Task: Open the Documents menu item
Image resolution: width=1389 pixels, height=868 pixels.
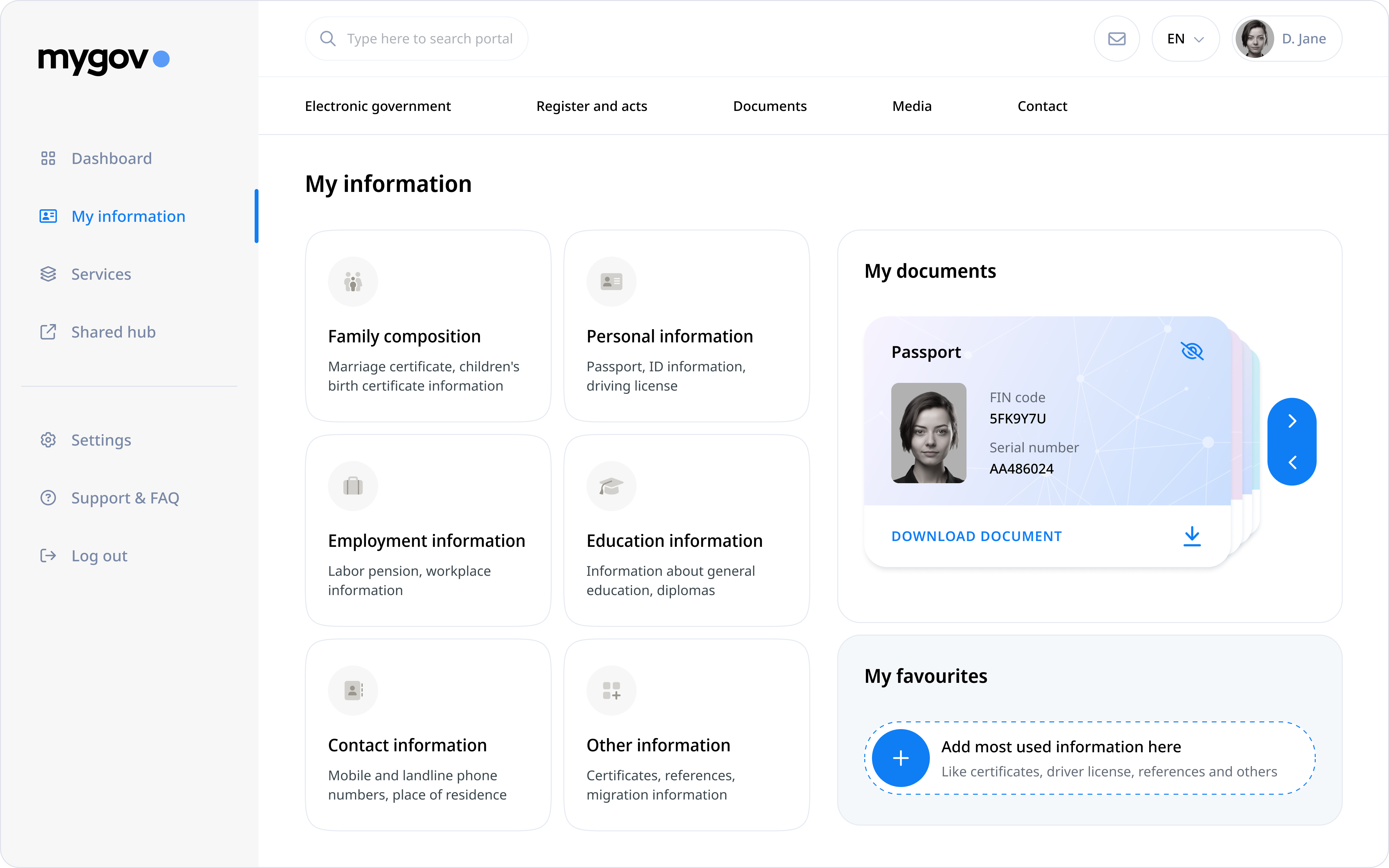Action: point(769,106)
